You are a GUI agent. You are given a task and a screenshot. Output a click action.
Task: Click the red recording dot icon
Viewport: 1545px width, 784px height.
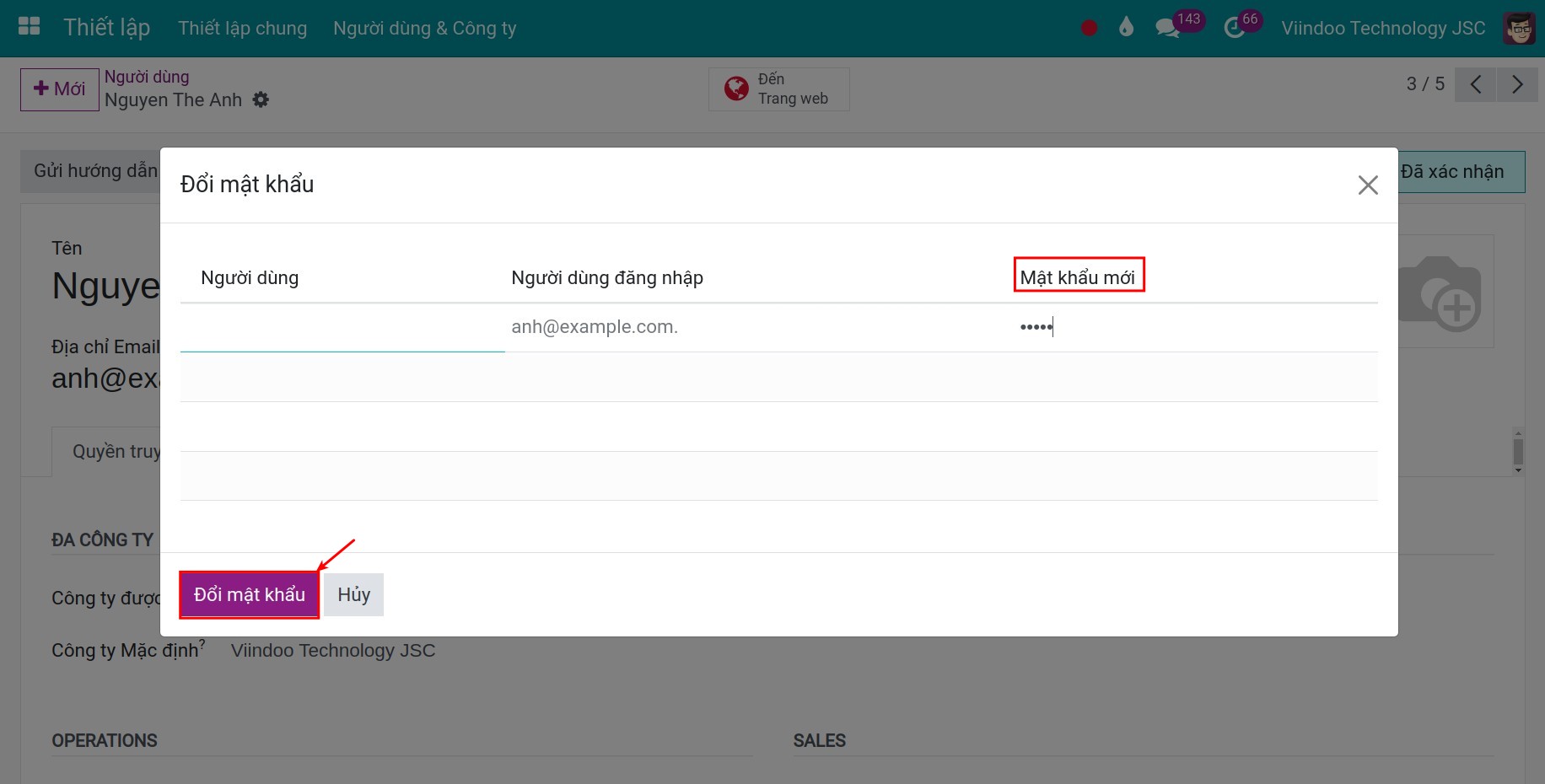(x=1089, y=28)
